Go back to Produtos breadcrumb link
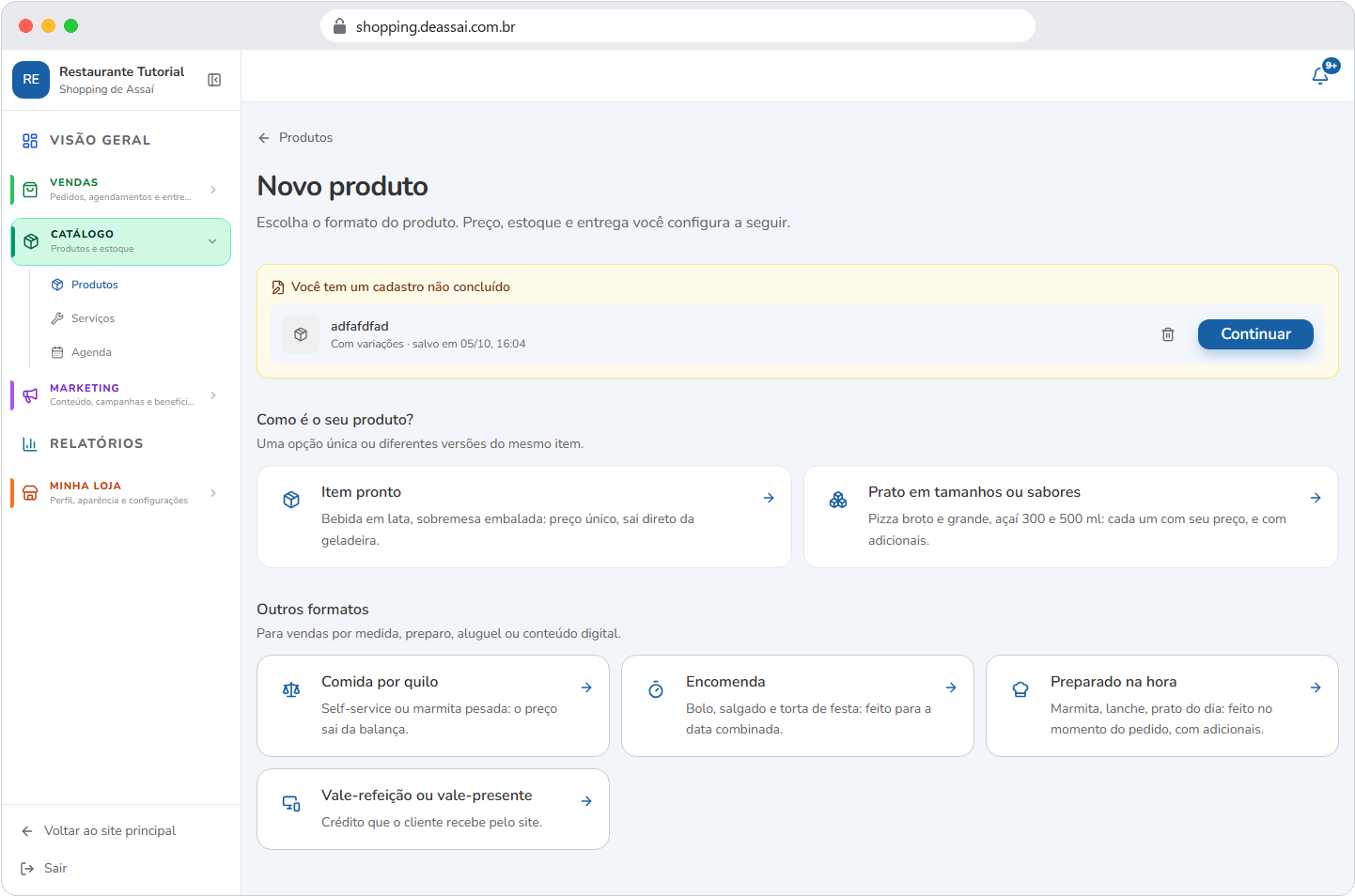 pos(305,138)
